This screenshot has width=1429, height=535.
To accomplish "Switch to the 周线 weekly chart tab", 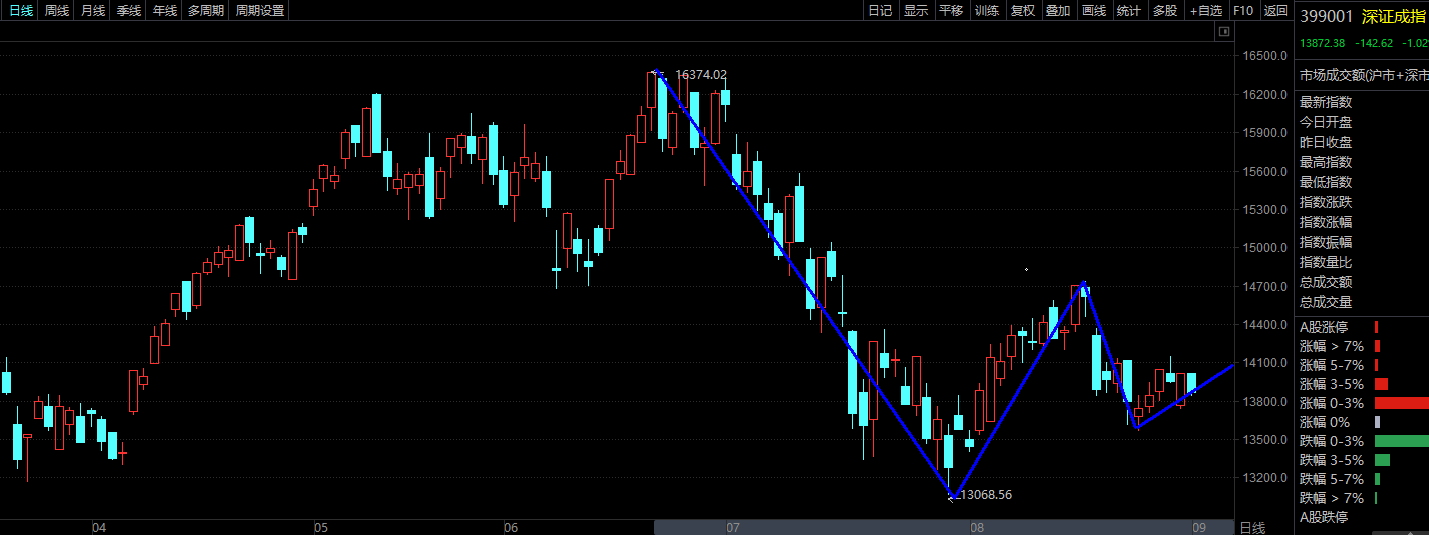I will pyautogui.click(x=57, y=11).
